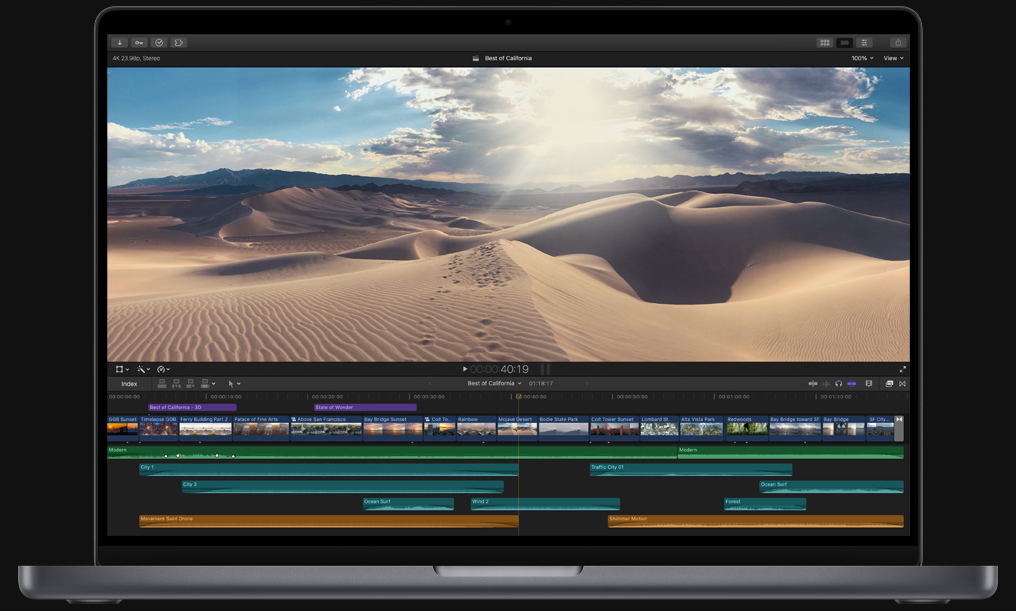
Task: Open the Transform tool pop-up menu
Action: (x=122, y=369)
